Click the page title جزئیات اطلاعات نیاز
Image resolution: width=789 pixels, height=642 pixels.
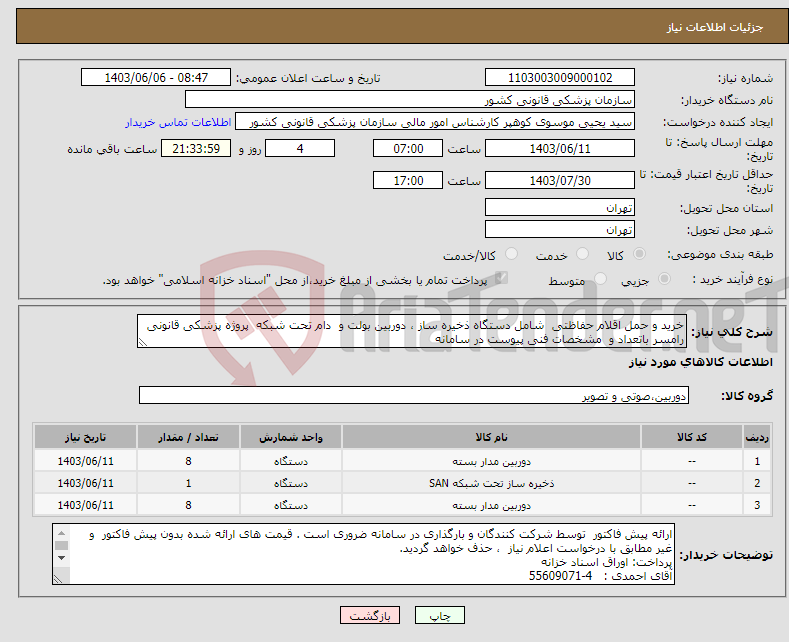(715, 27)
